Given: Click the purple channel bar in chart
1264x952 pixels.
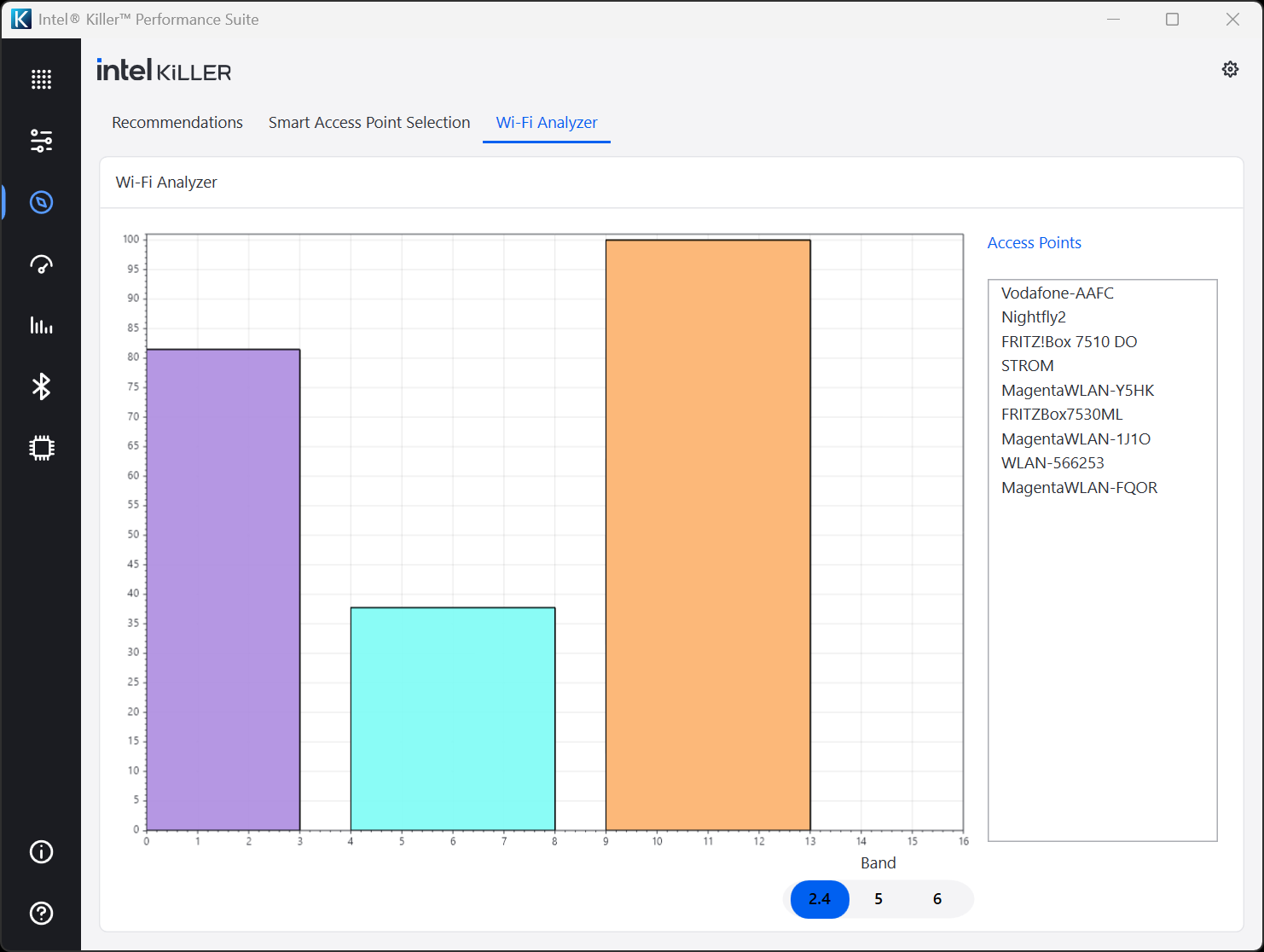Looking at the screenshot, I should click(223, 589).
